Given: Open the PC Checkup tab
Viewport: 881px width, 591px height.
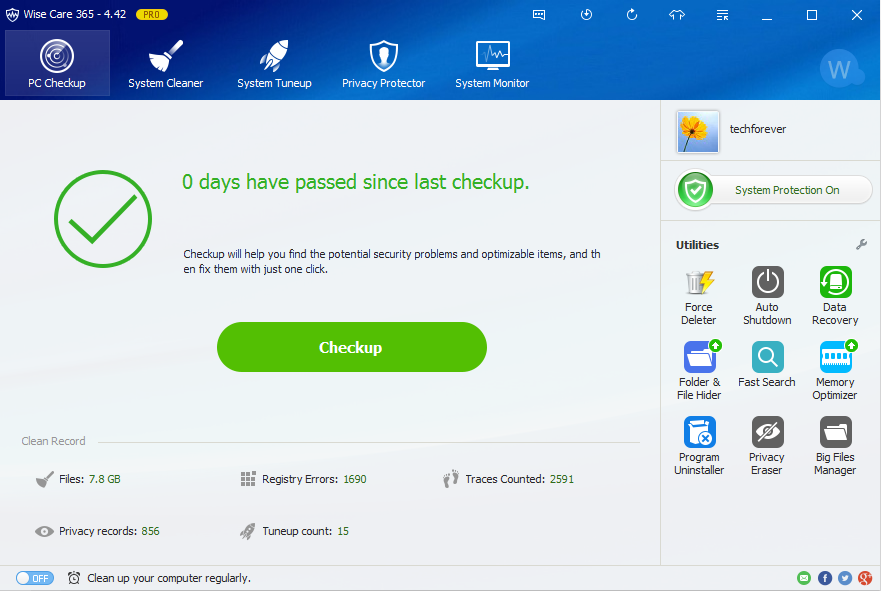Looking at the screenshot, I should 57,63.
